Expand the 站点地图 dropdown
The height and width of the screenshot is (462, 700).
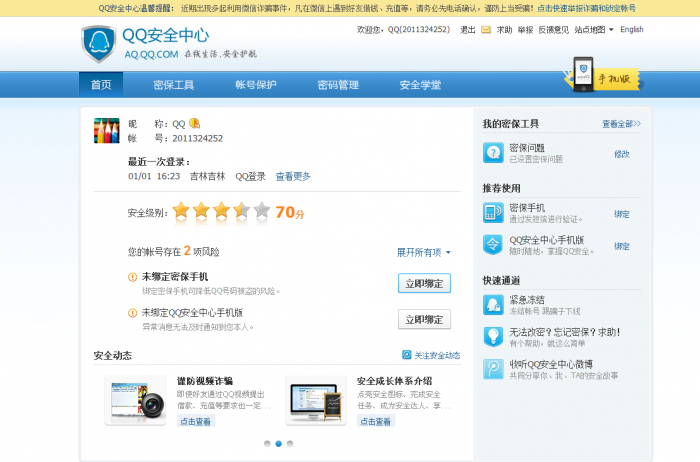click(594, 30)
